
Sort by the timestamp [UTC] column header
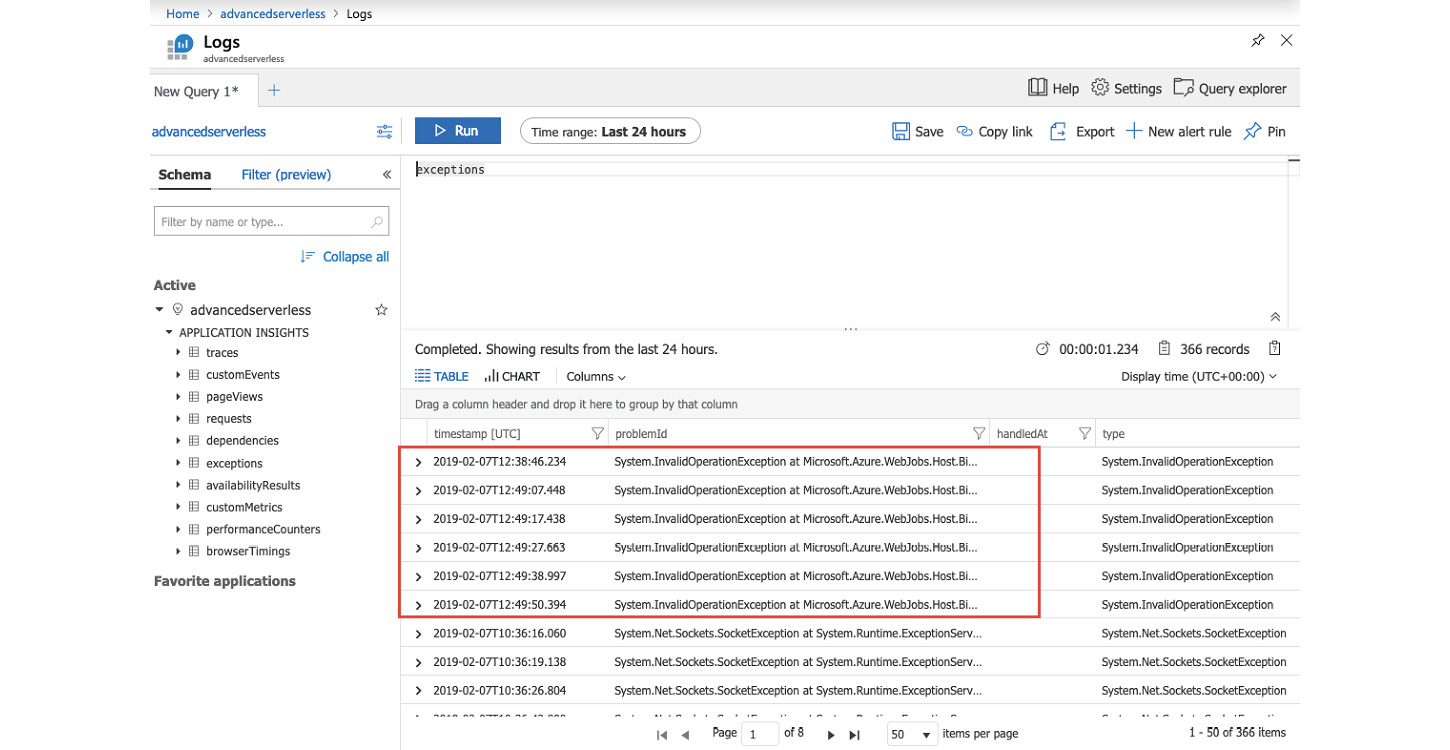[477, 434]
